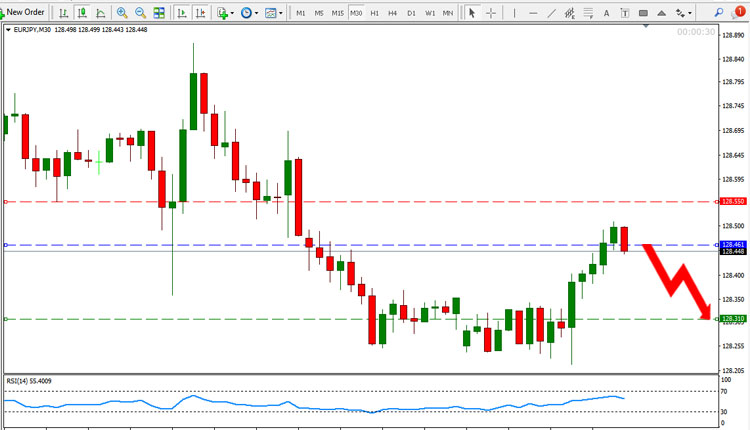Tile chart windows icon
The width and height of the screenshot is (750, 430).
coord(159,13)
